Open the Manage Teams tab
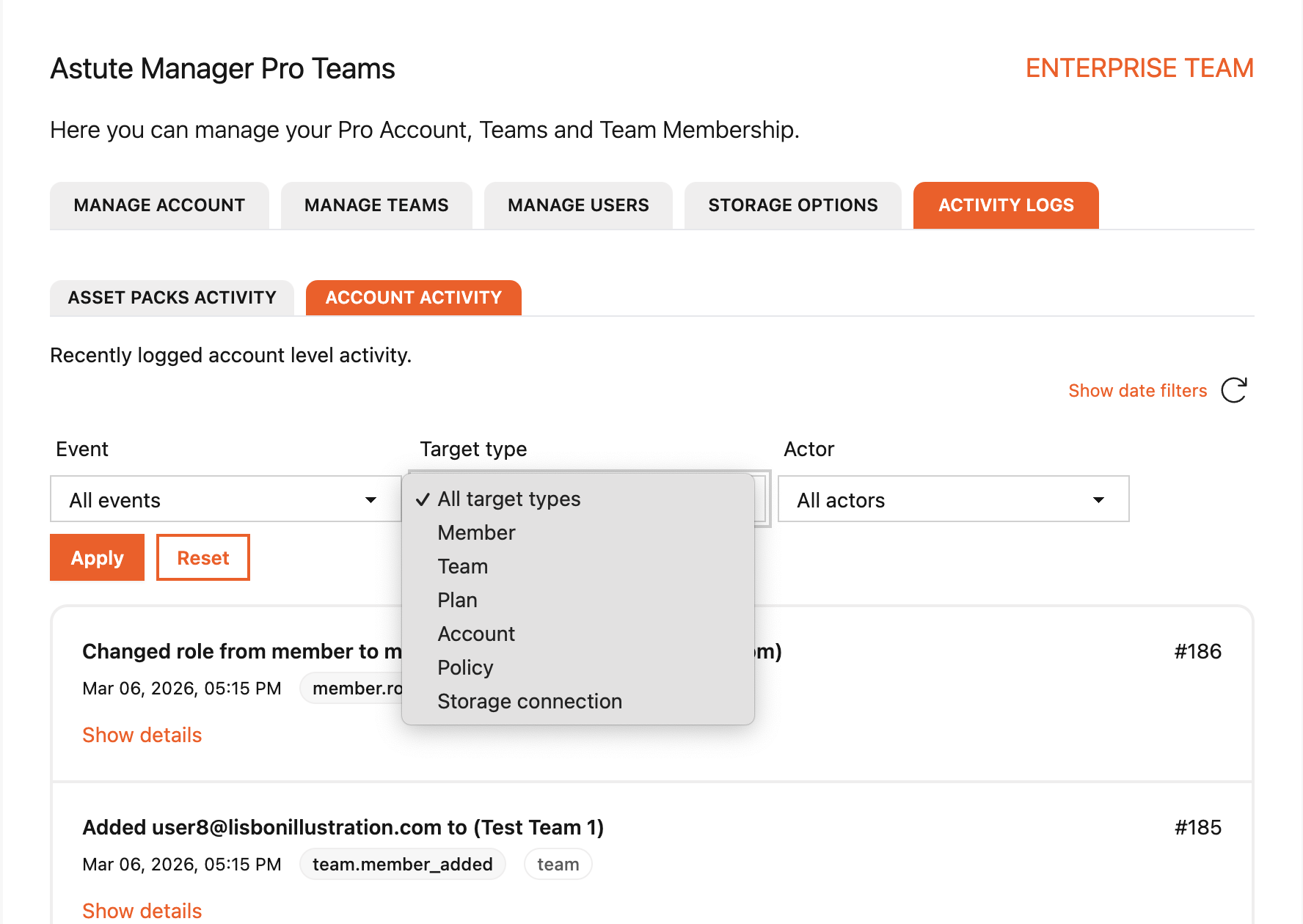 (376, 205)
